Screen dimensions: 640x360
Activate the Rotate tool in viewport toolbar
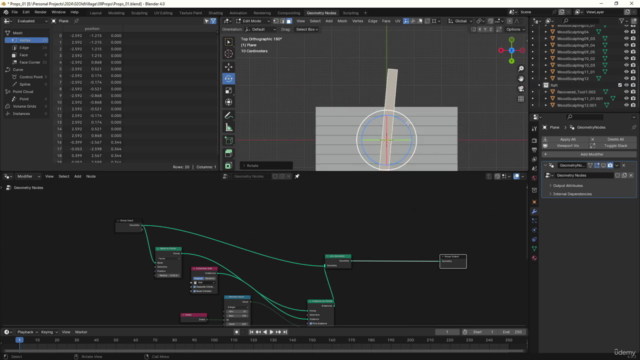[x=229, y=78]
